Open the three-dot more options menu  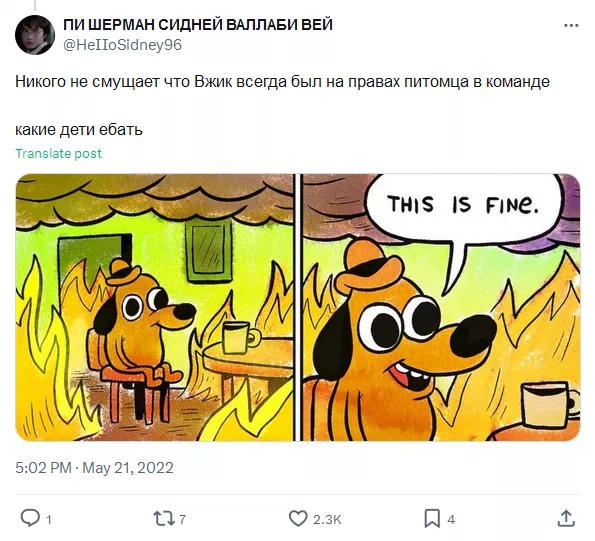click(571, 26)
